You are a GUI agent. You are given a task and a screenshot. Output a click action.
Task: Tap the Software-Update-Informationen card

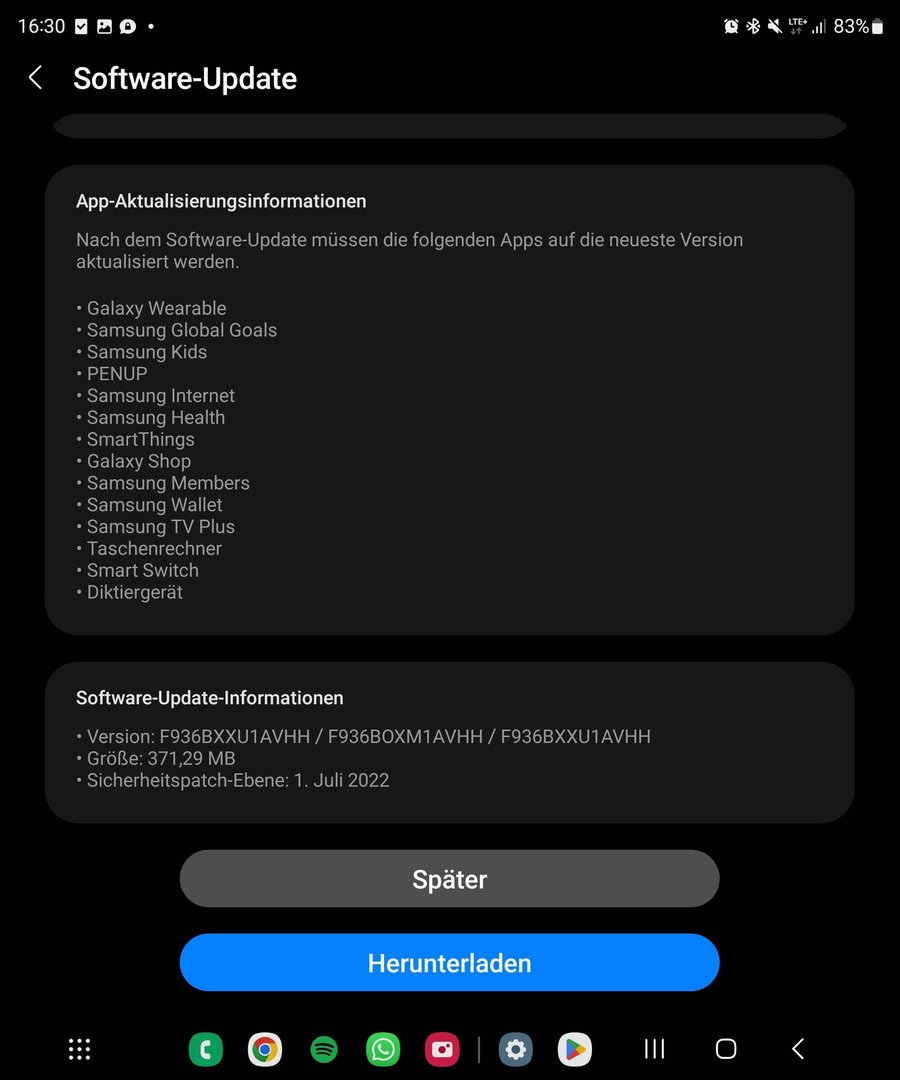coord(450,742)
